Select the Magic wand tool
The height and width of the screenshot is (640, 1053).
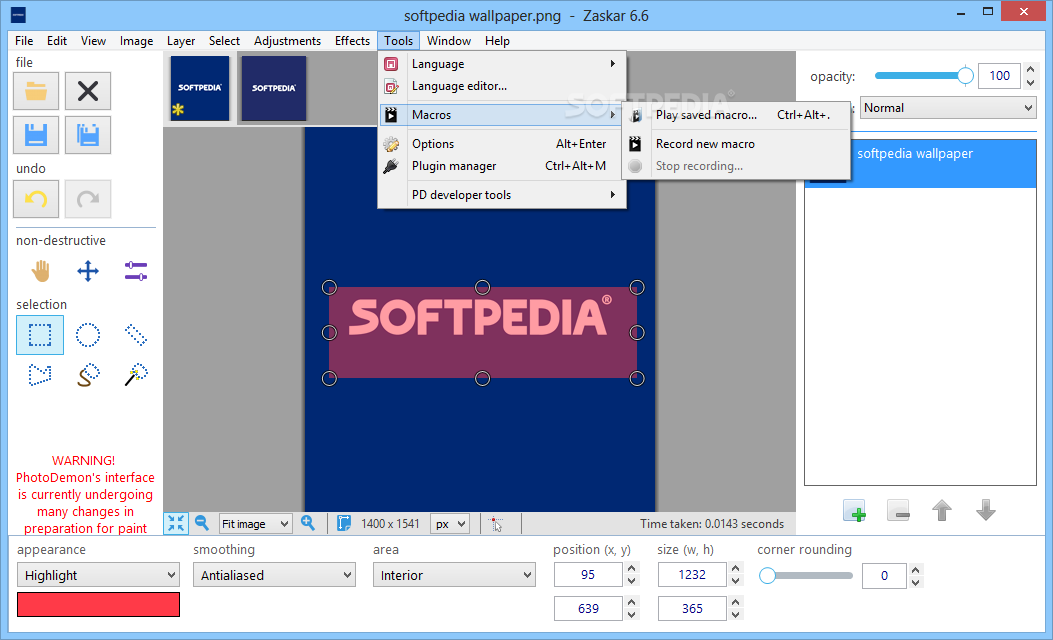click(x=136, y=375)
